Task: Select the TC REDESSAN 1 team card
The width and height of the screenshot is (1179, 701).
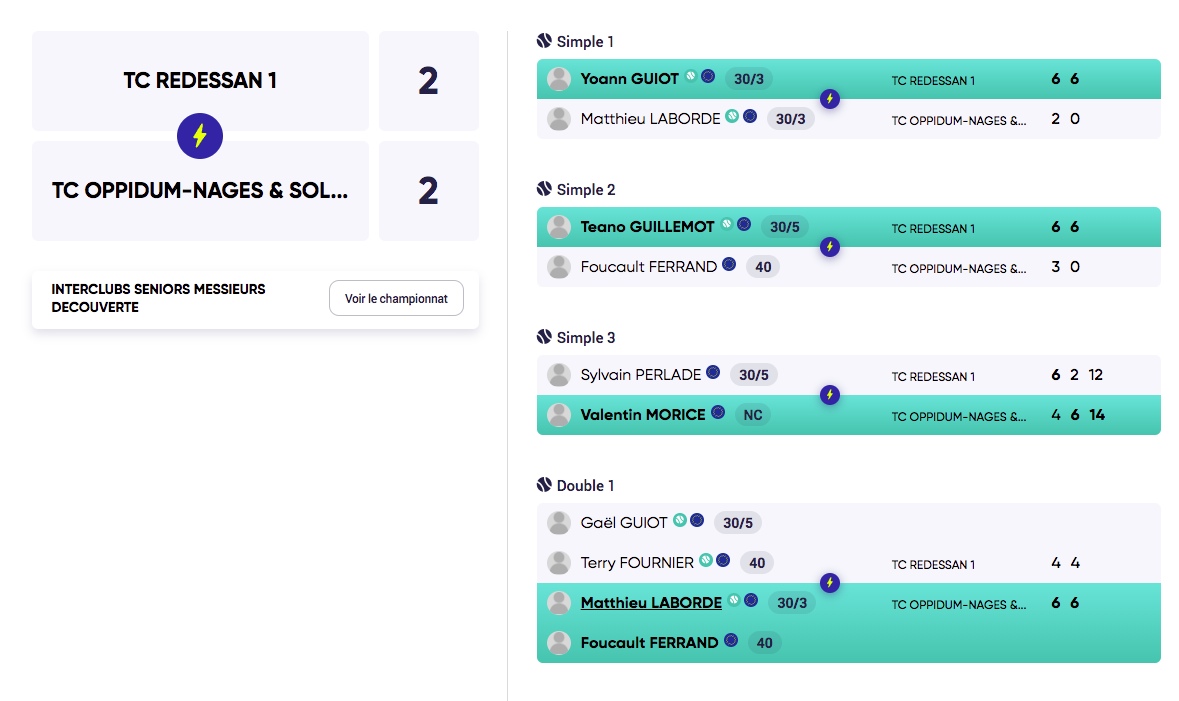Action: pyautogui.click(x=200, y=80)
